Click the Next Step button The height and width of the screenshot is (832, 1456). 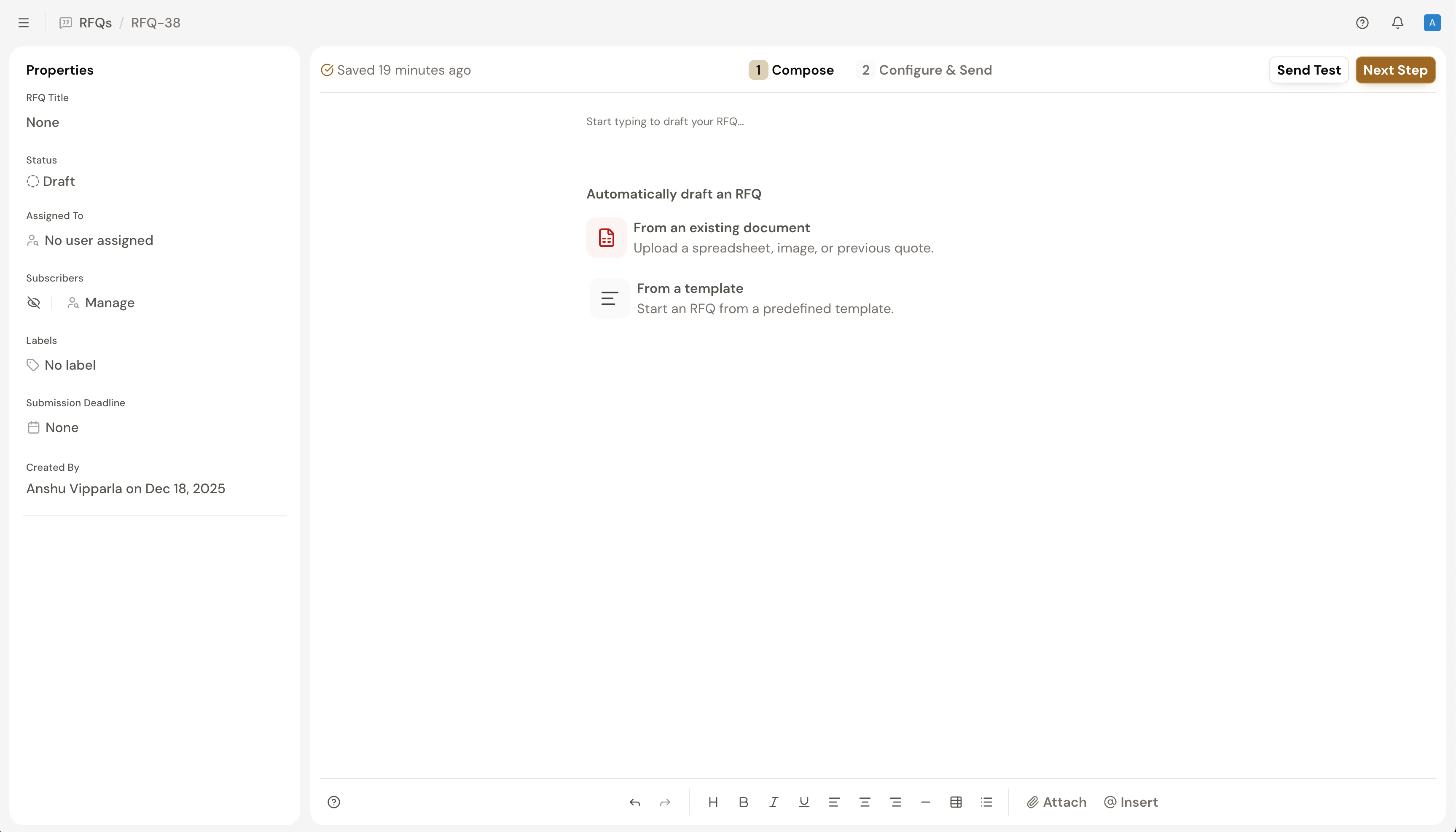[x=1395, y=70]
